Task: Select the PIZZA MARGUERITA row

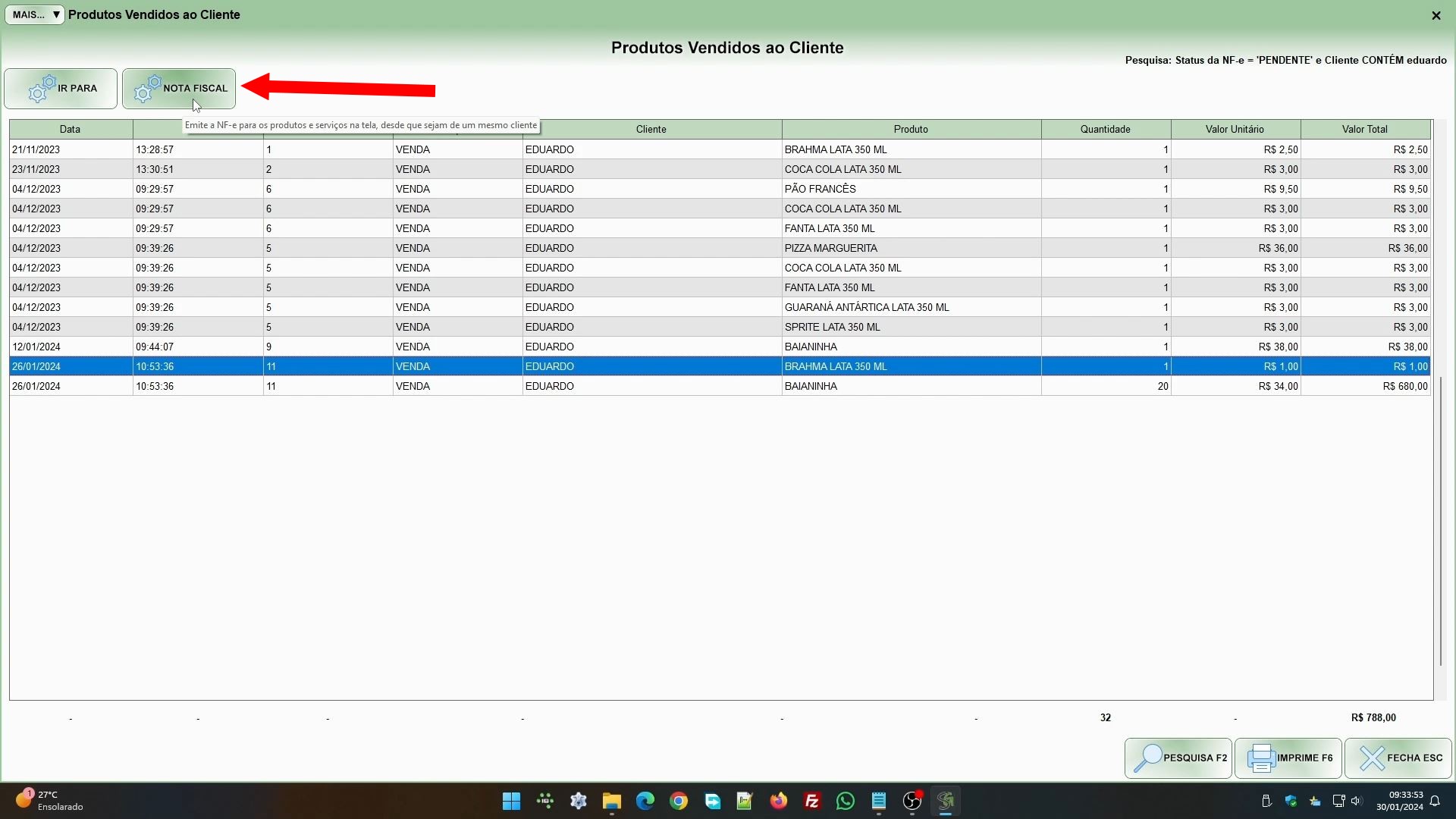Action: tap(830, 248)
